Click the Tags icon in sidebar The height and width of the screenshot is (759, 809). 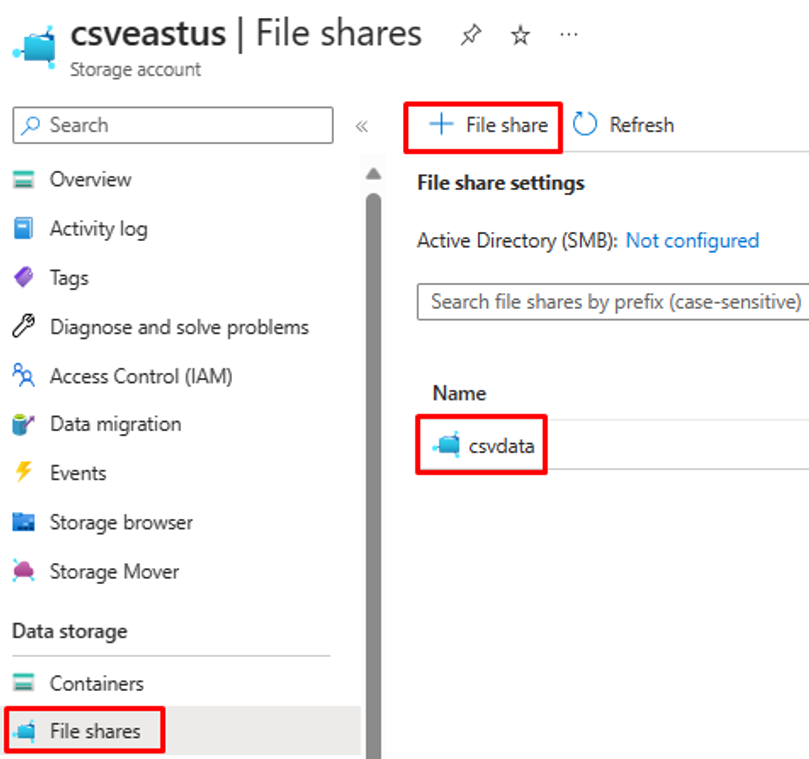pyautogui.click(x=23, y=278)
